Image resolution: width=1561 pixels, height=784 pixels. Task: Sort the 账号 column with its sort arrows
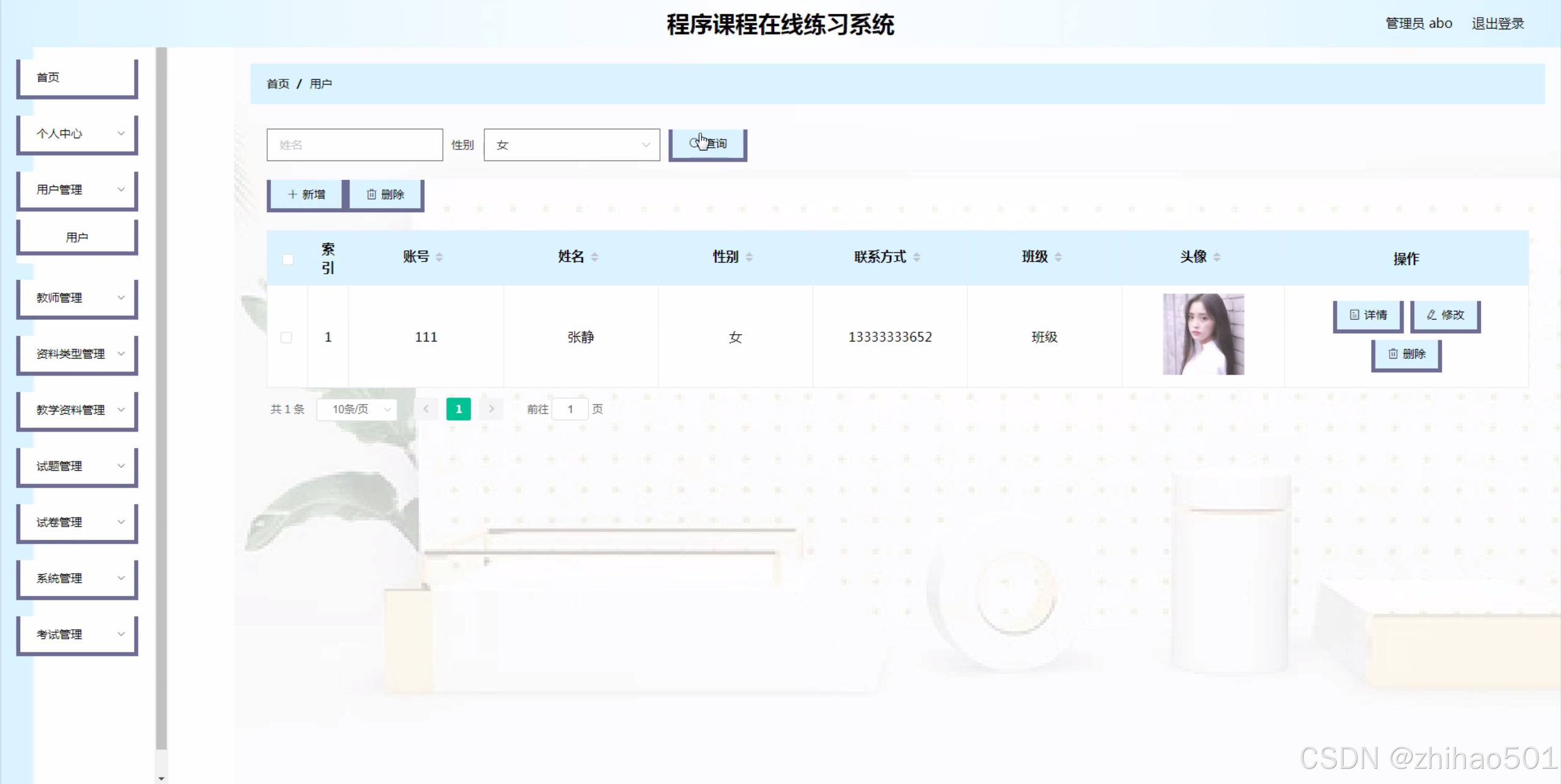click(x=439, y=257)
